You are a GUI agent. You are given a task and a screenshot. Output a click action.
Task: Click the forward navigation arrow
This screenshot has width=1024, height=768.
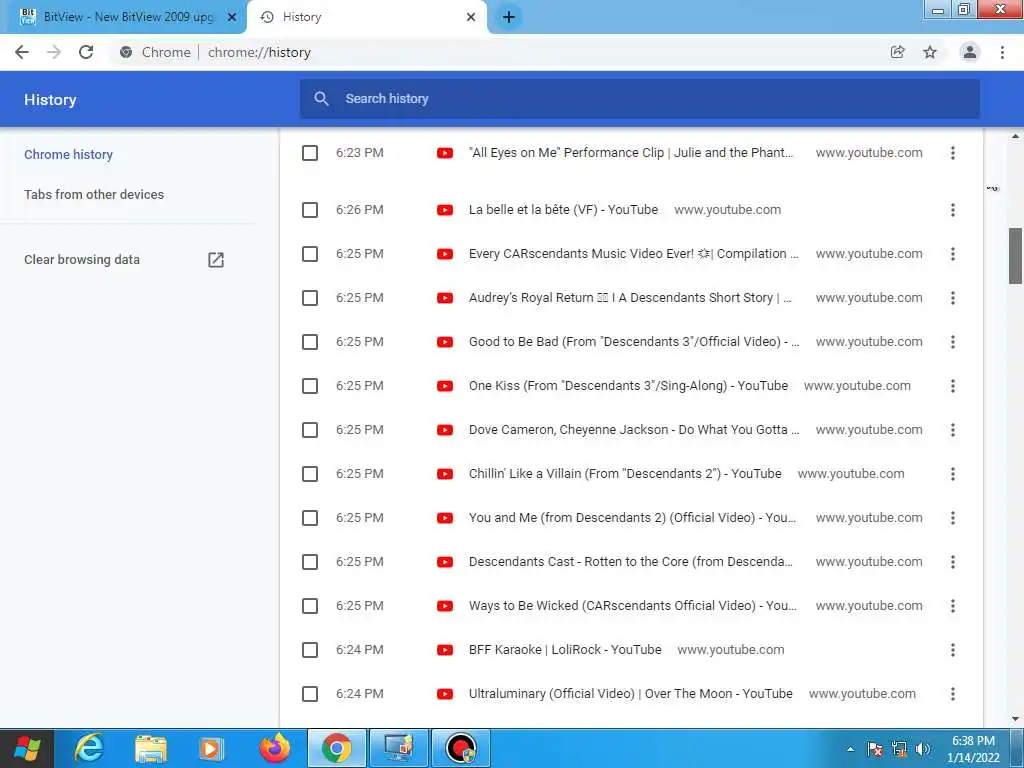[54, 52]
